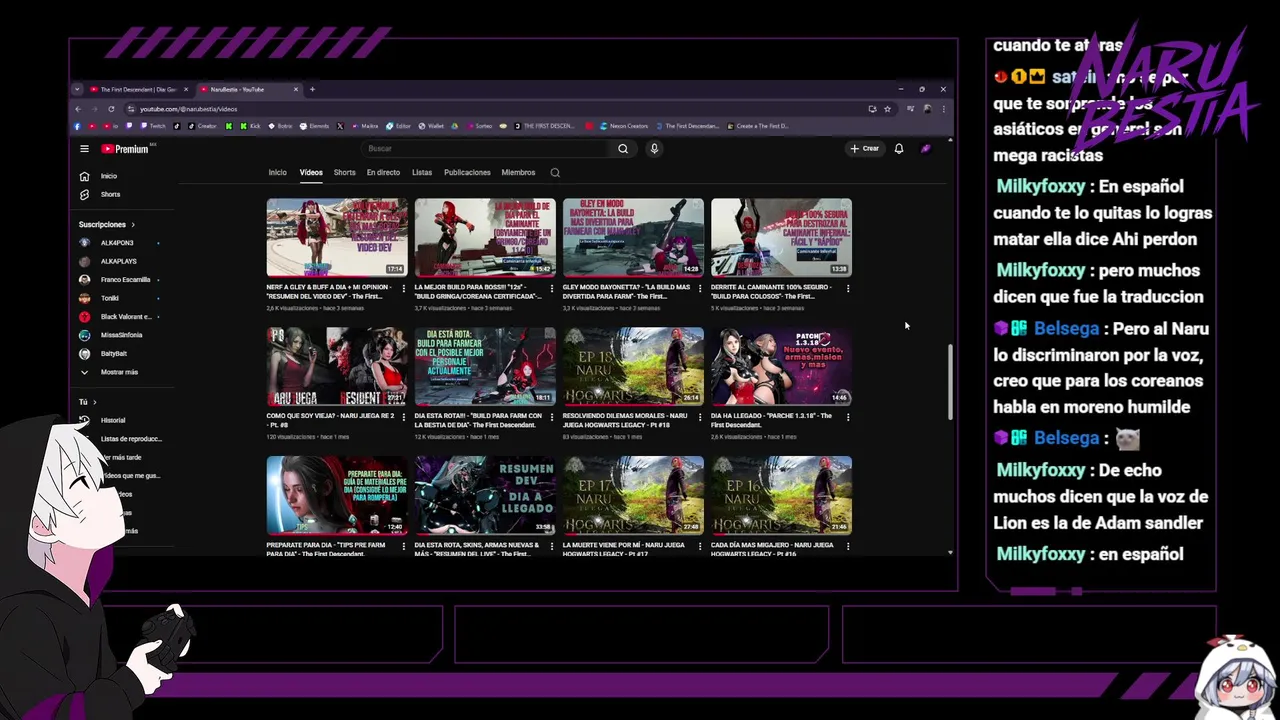Viewport: 1280px width, 720px height.
Task: Switch to the Inicio channel tab
Action: 277,173
